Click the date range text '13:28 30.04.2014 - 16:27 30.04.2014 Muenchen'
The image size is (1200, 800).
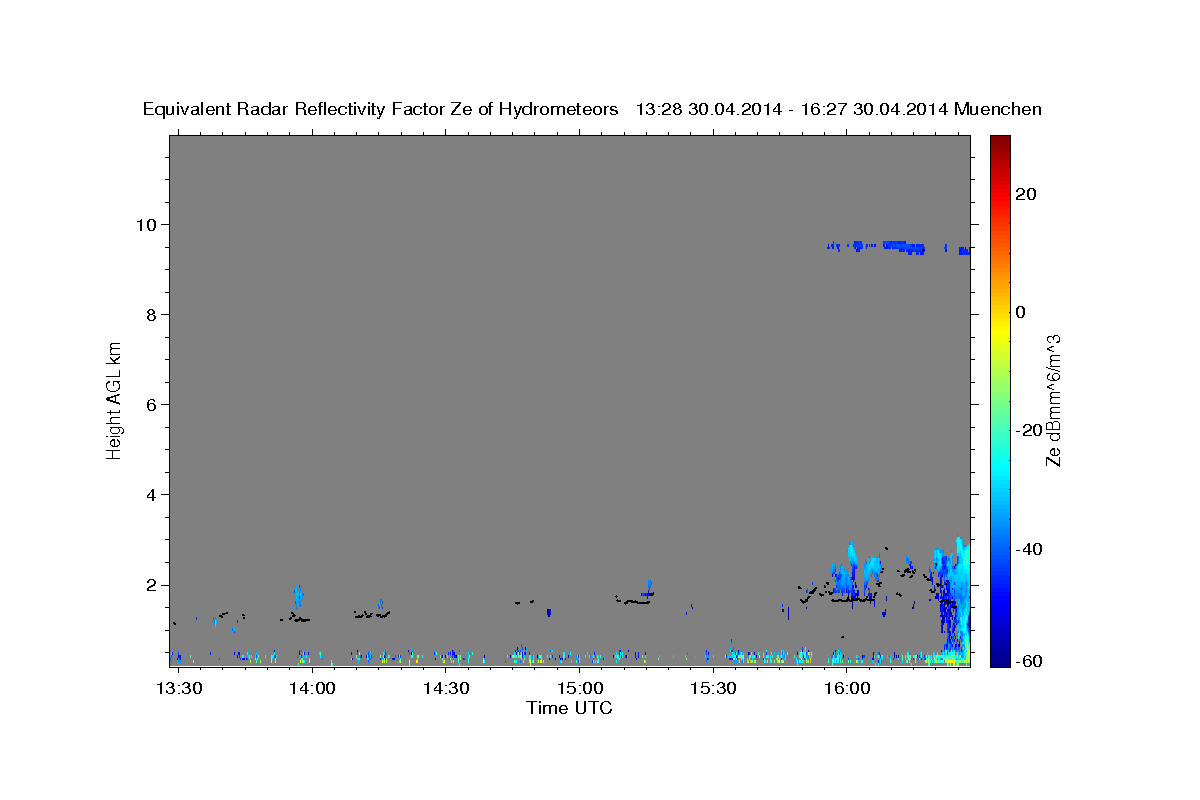(x=839, y=110)
